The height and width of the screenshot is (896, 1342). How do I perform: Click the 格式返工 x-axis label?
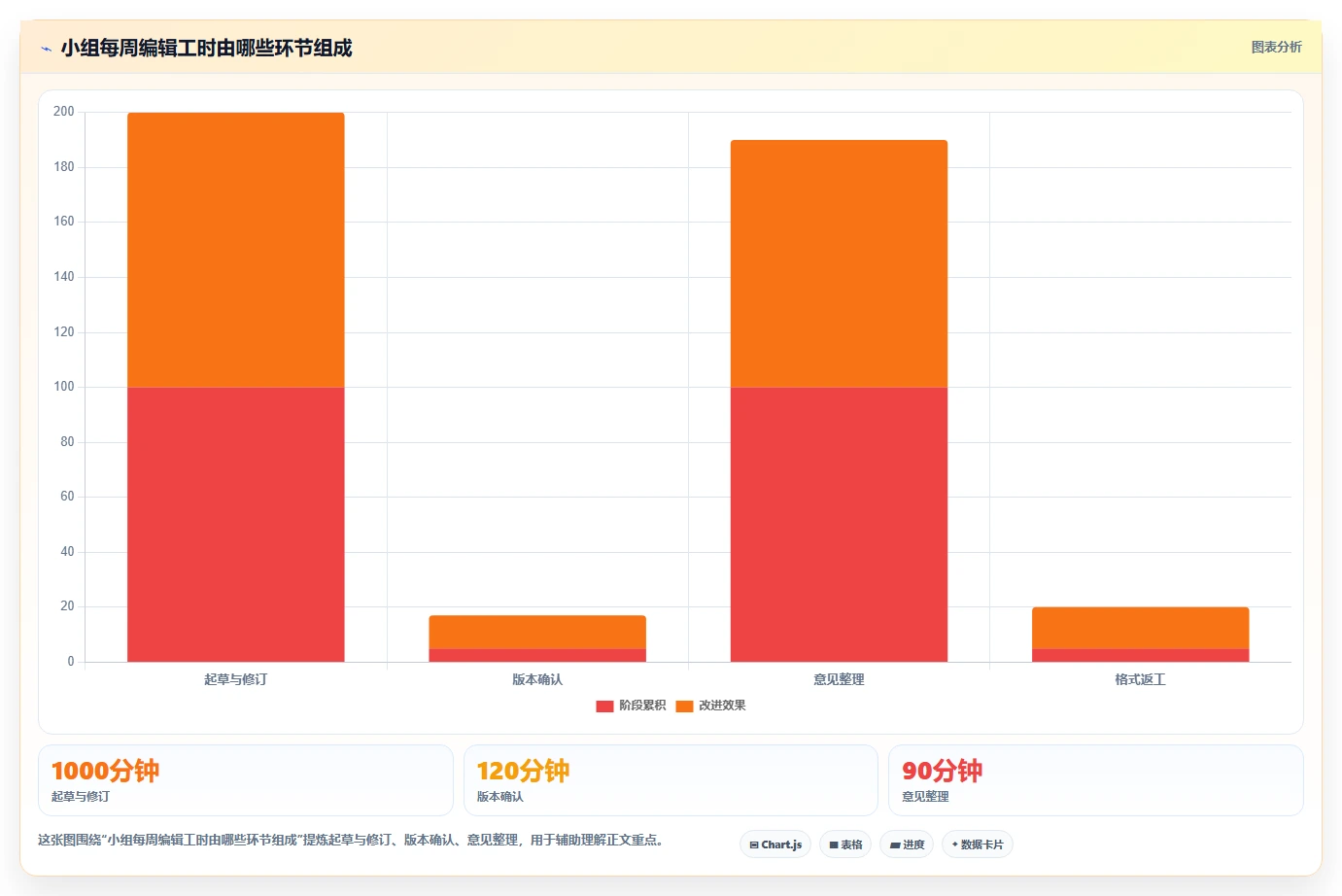(x=1141, y=679)
